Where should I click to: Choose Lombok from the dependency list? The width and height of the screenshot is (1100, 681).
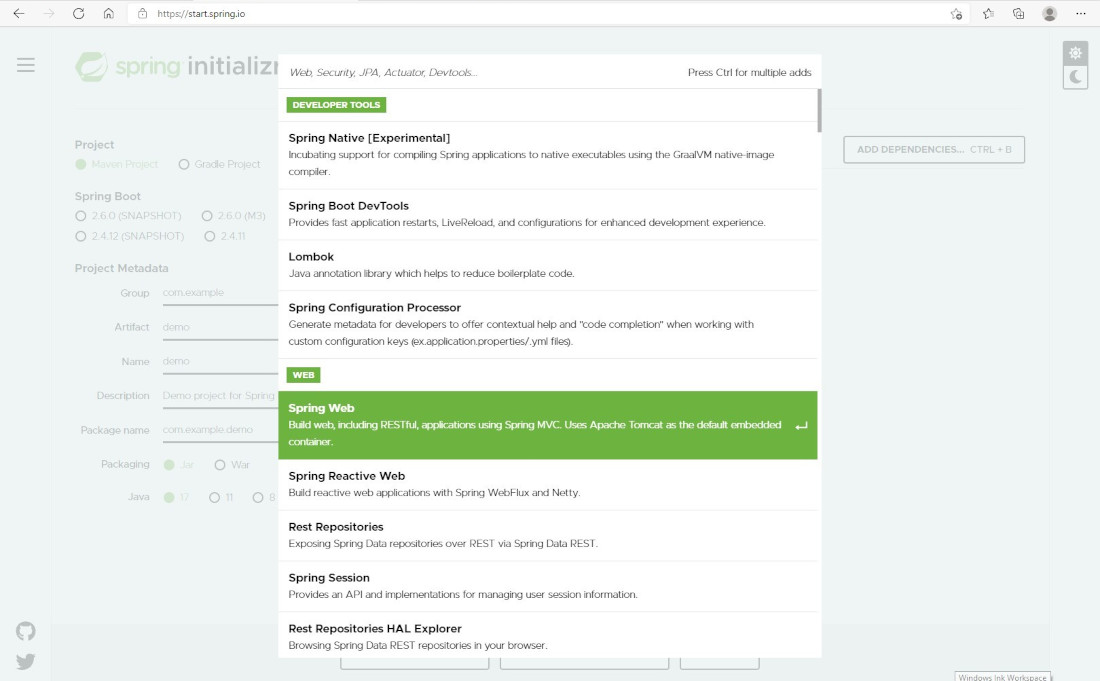(547, 265)
